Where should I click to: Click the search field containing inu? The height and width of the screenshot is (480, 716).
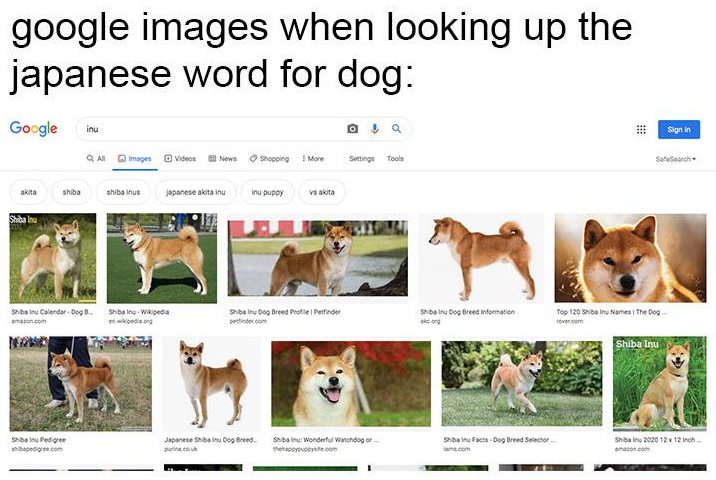(244, 129)
